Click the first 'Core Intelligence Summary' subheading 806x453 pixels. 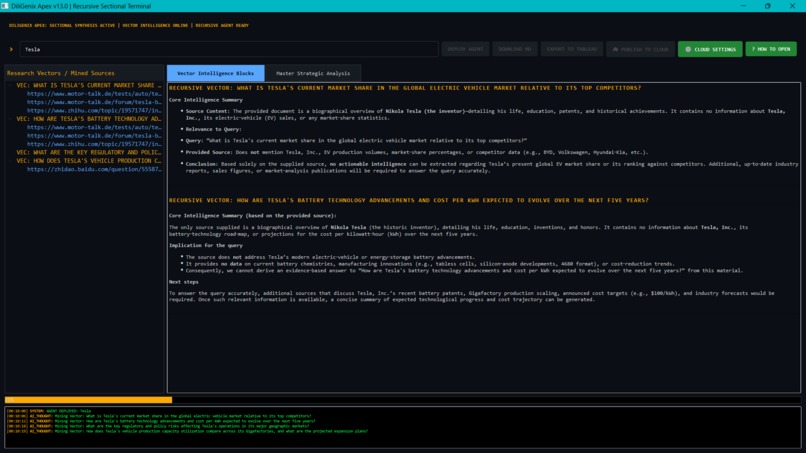click(206, 100)
